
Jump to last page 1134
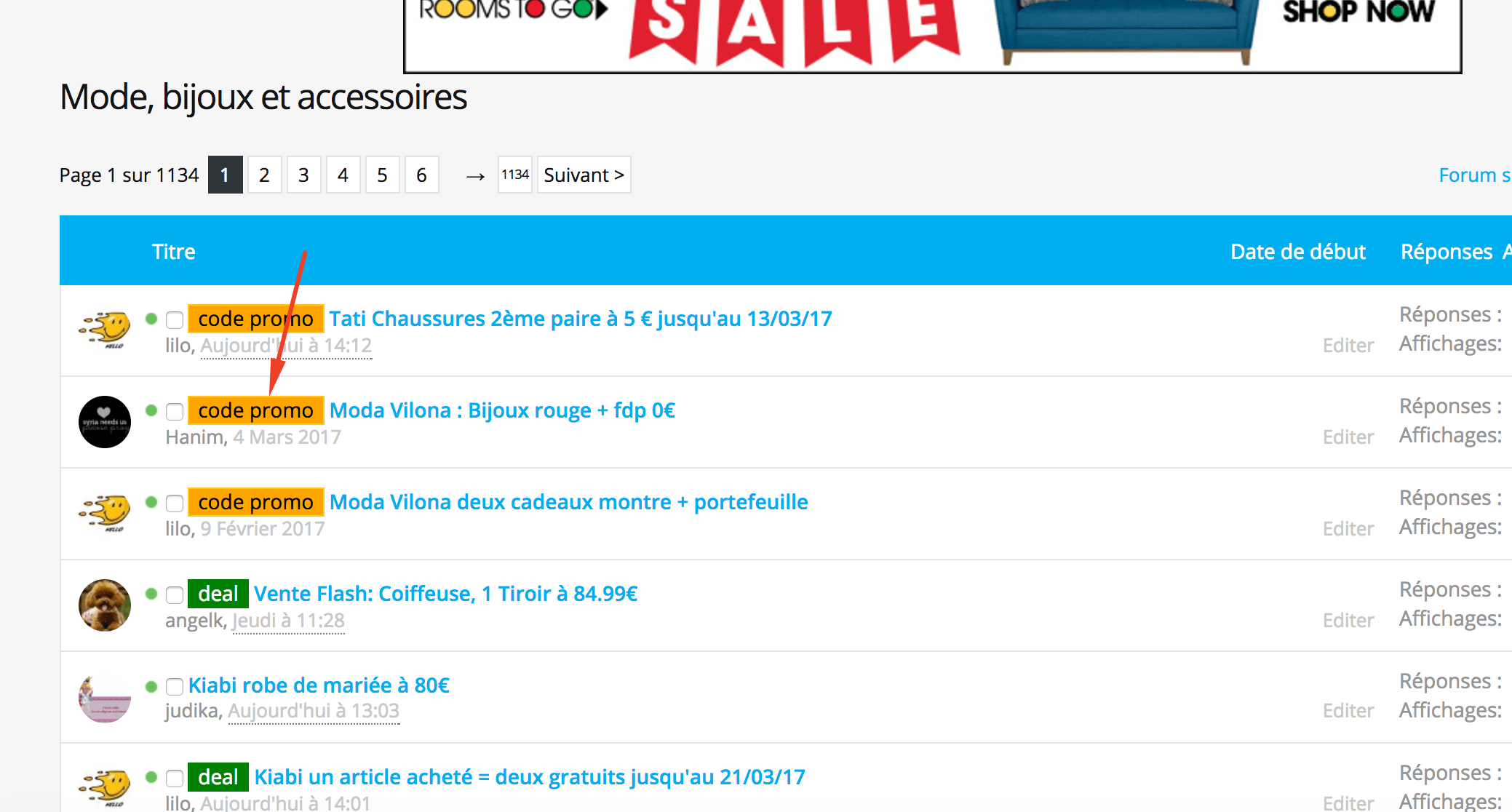pos(514,175)
